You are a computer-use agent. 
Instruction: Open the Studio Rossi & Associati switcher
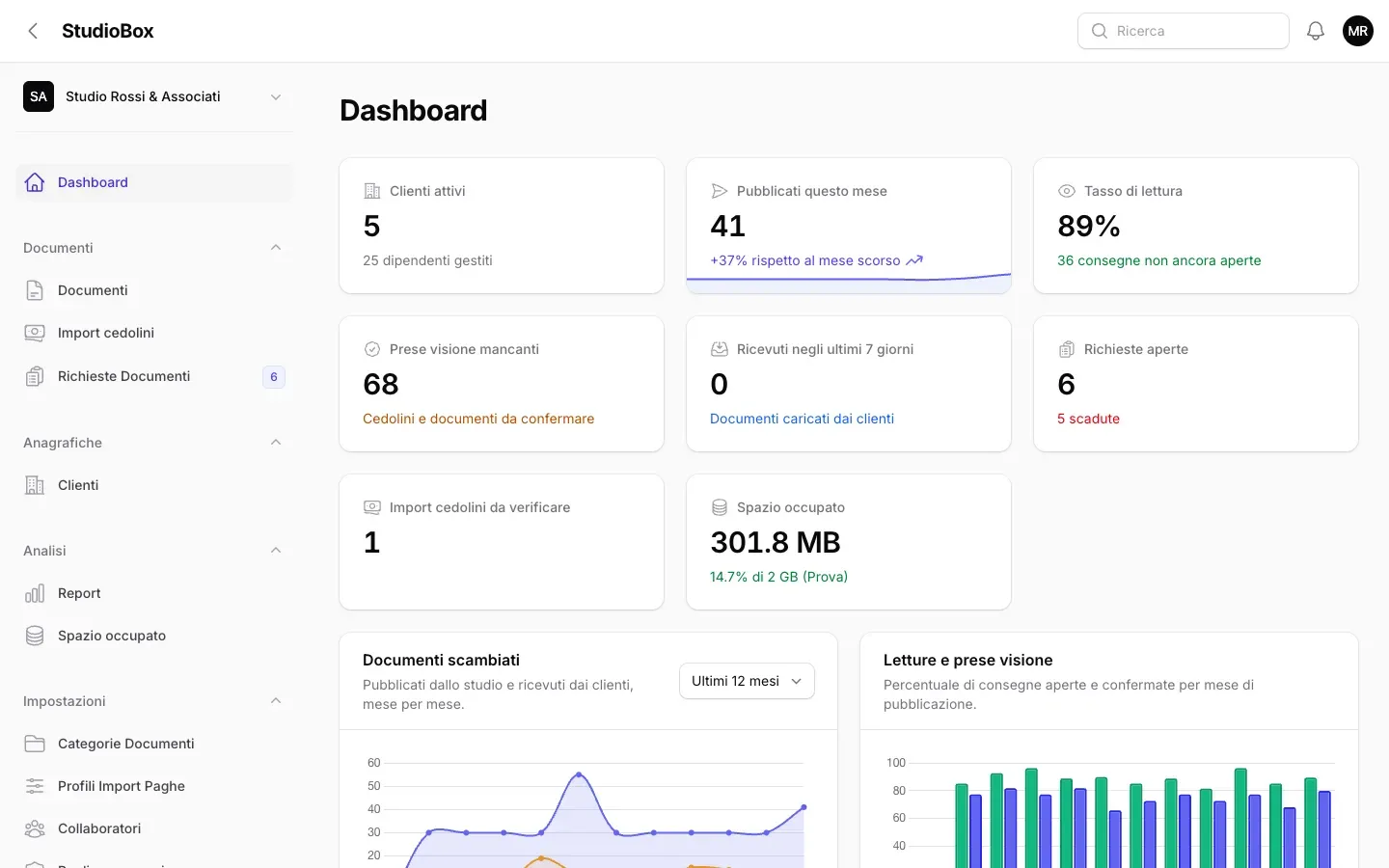click(x=154, y=96)
